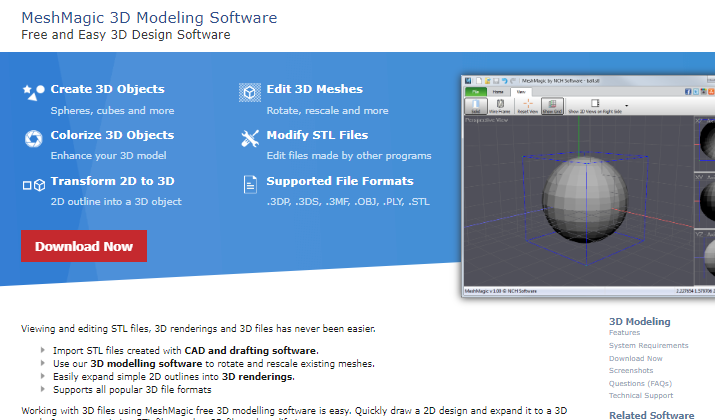This screenshot has width=715, height=420.
Task: Click the save disk icon in MeshMagic title bar
Action: point(496,81)
